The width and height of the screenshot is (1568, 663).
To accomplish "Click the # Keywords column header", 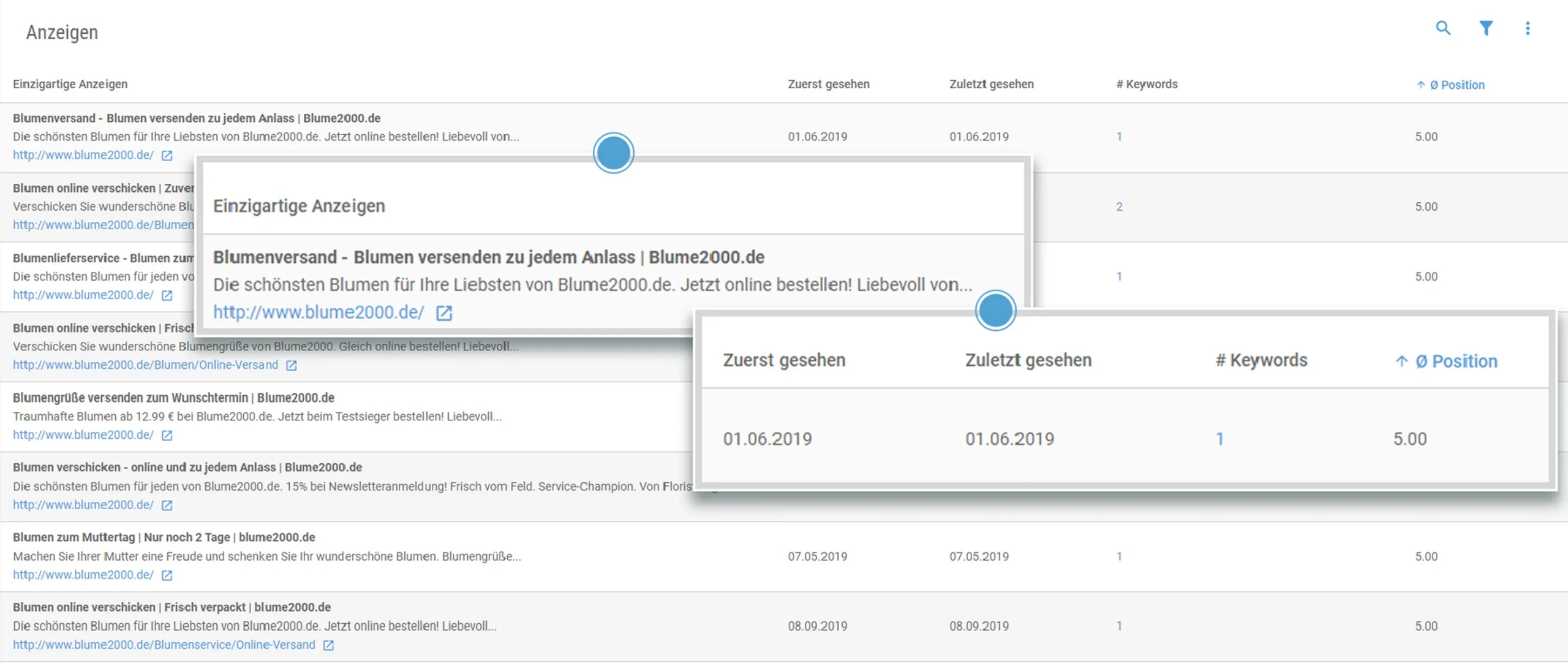I will 1147,84.
